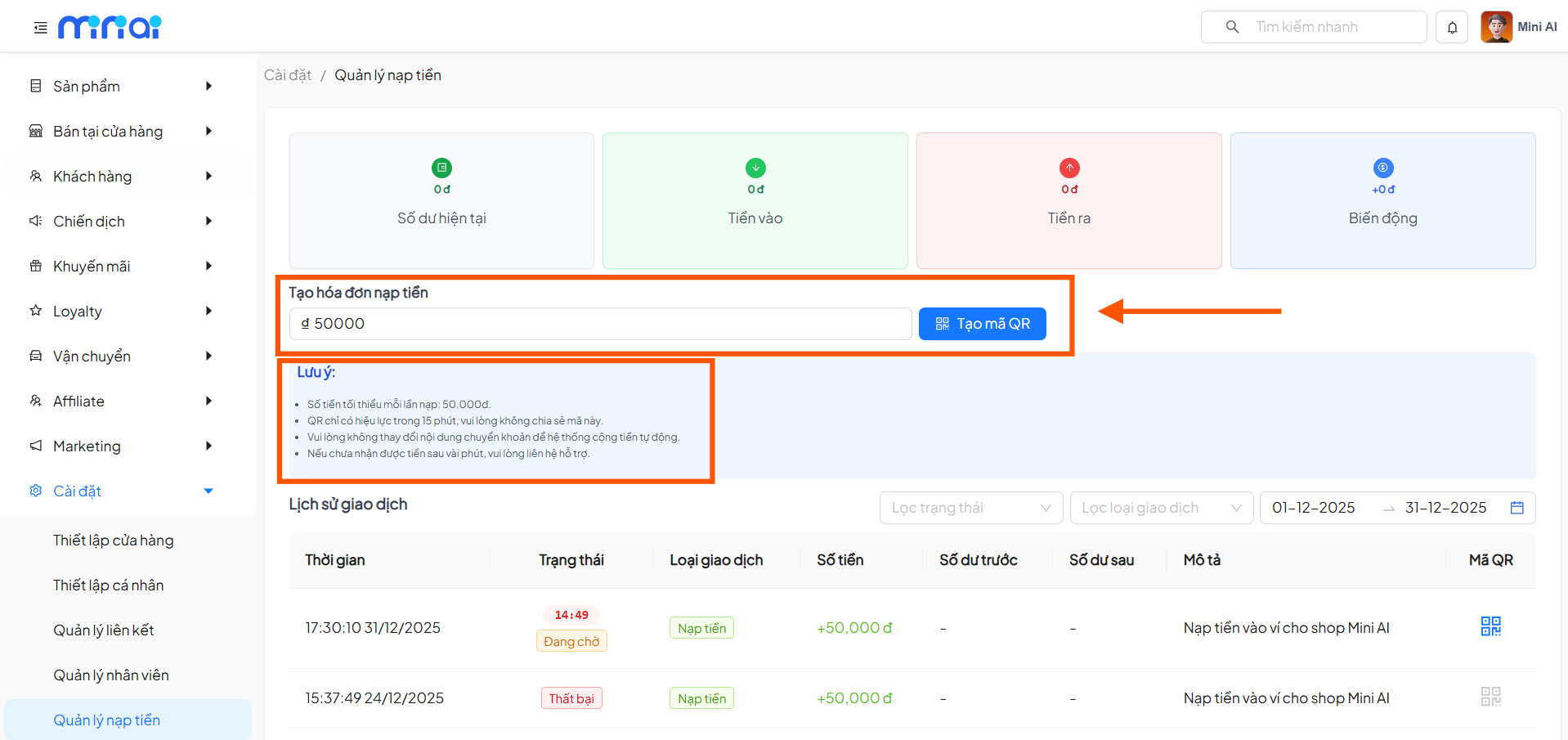Screen dimensions: 1568x740
Task: Open the hamburger menu next to the logo
Action: click(38, 26)
